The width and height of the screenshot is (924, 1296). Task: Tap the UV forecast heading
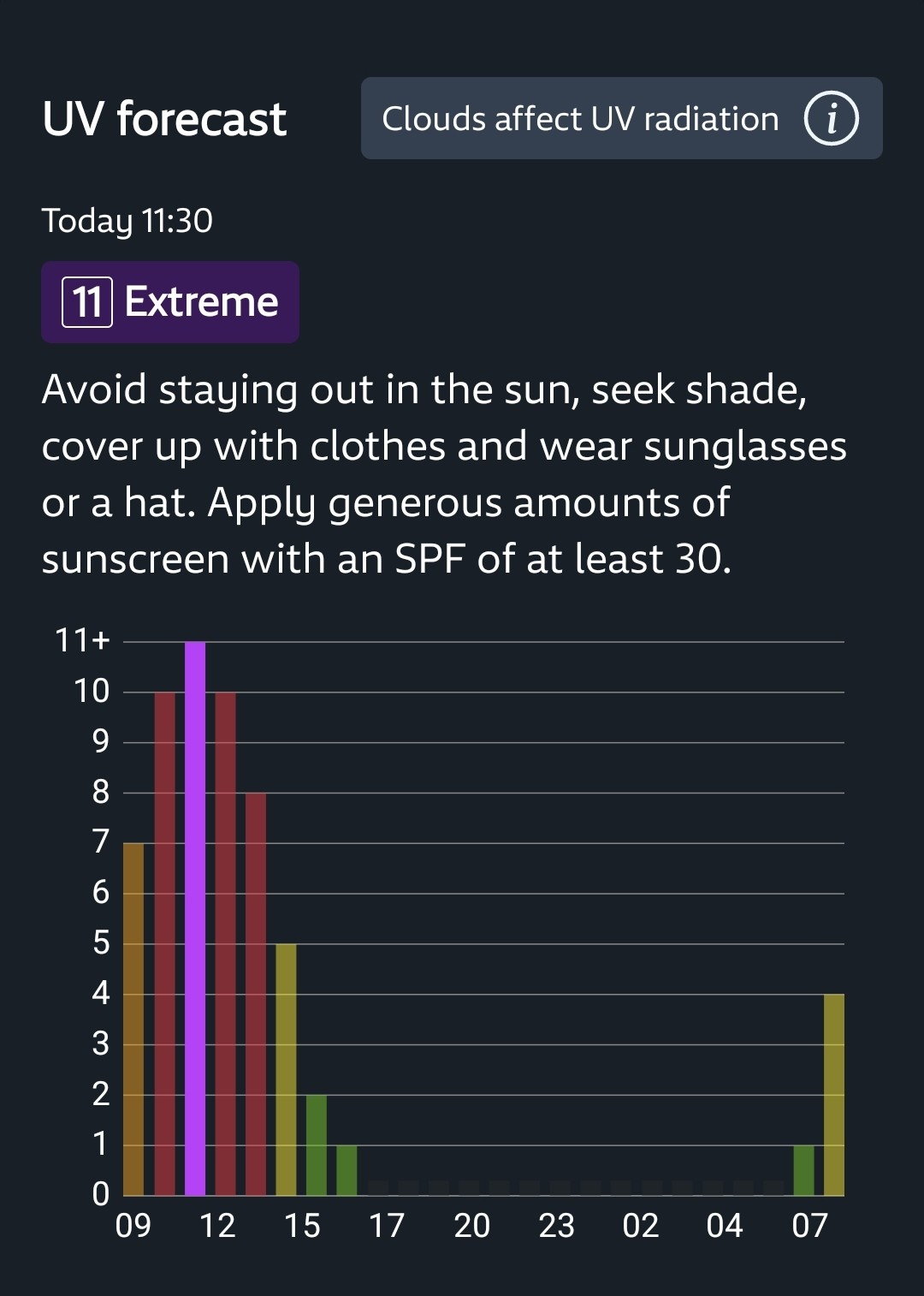point(164,118)
